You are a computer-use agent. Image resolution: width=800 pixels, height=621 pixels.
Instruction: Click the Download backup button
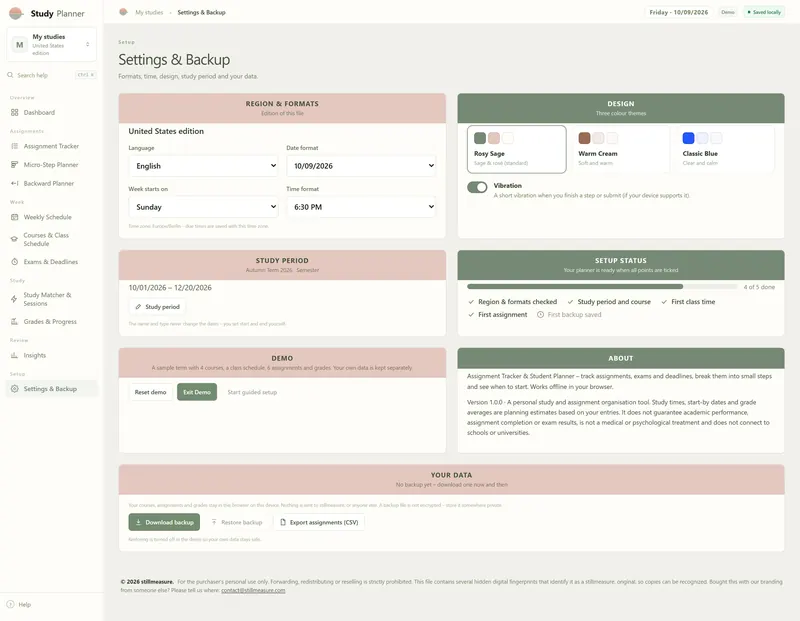pyautogui.click(x=164, y=522)
